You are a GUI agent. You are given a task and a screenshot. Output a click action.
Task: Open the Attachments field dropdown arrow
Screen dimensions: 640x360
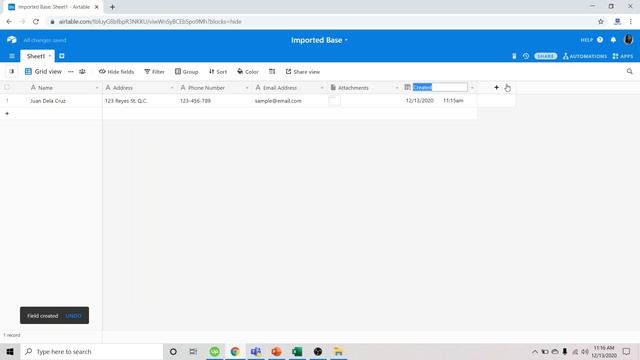coord(397,88)
